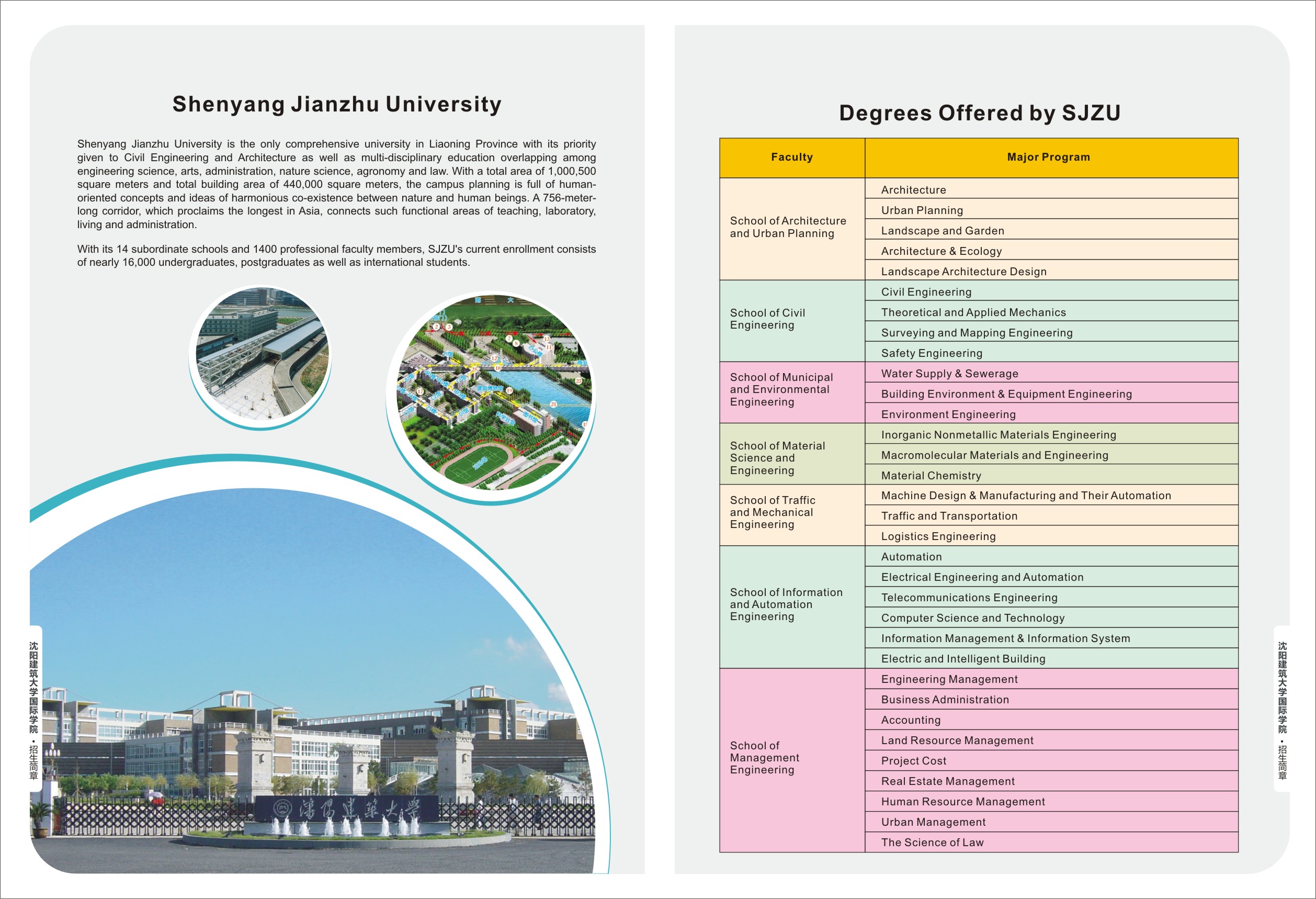Click School of Information and Automation Engineering cell
This screenshot has width=1316, height=899.
pyautogui.click(x=791, y=606)
